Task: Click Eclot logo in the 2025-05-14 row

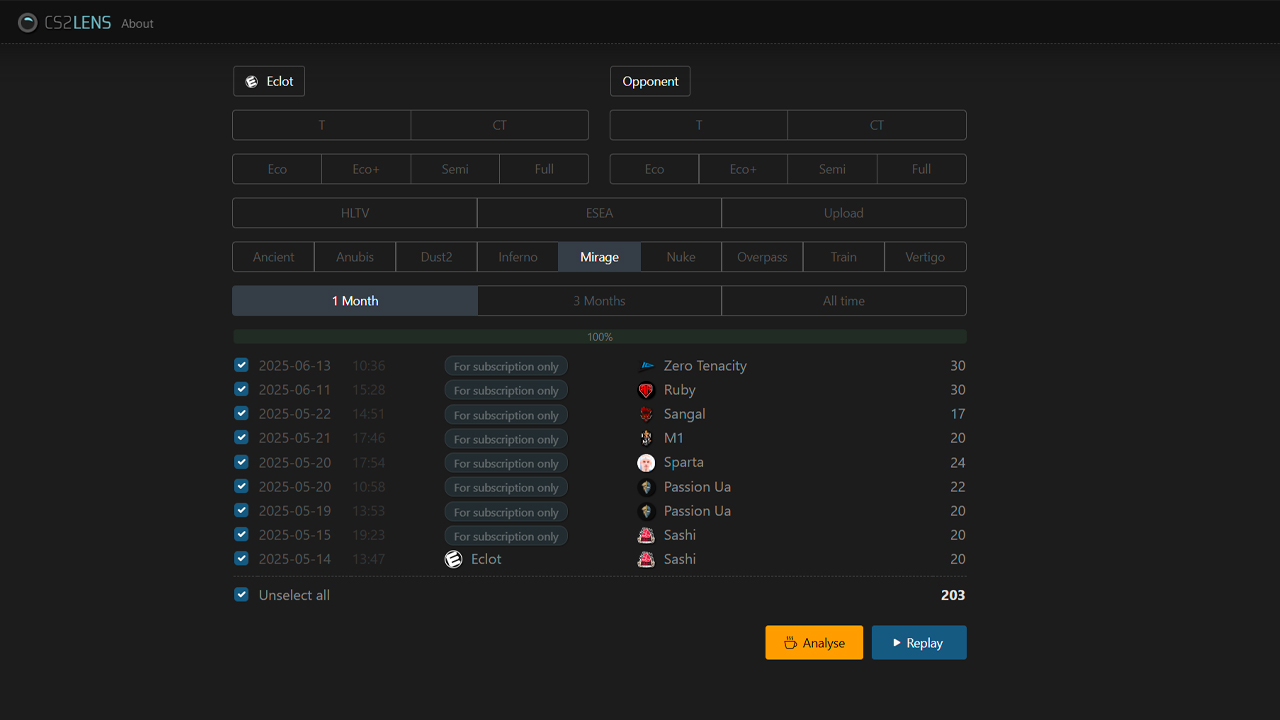Action: pos(454,559)
